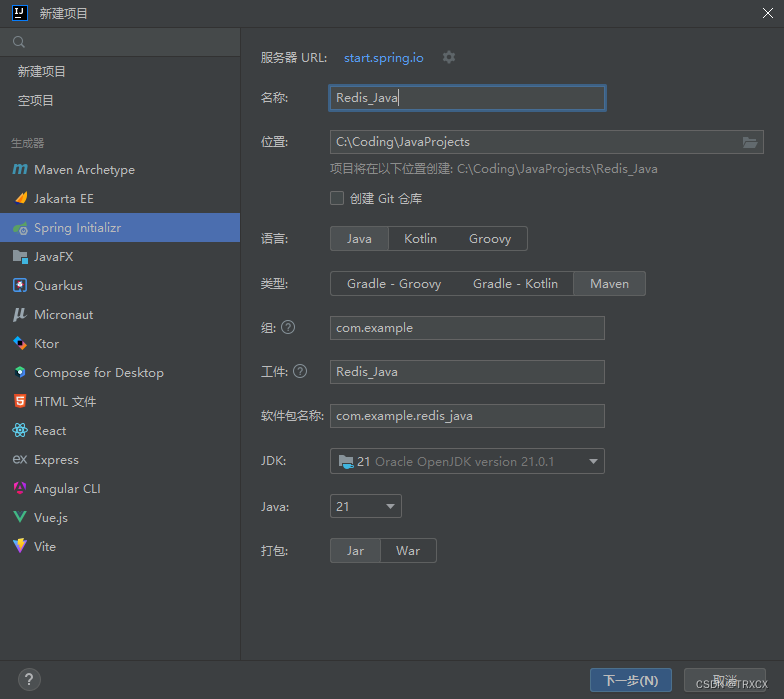Image resolution: width=784 pixels, height=699 pixels.
Task: Click the HTML5 file icon
Action: click(x=20, y=401)
